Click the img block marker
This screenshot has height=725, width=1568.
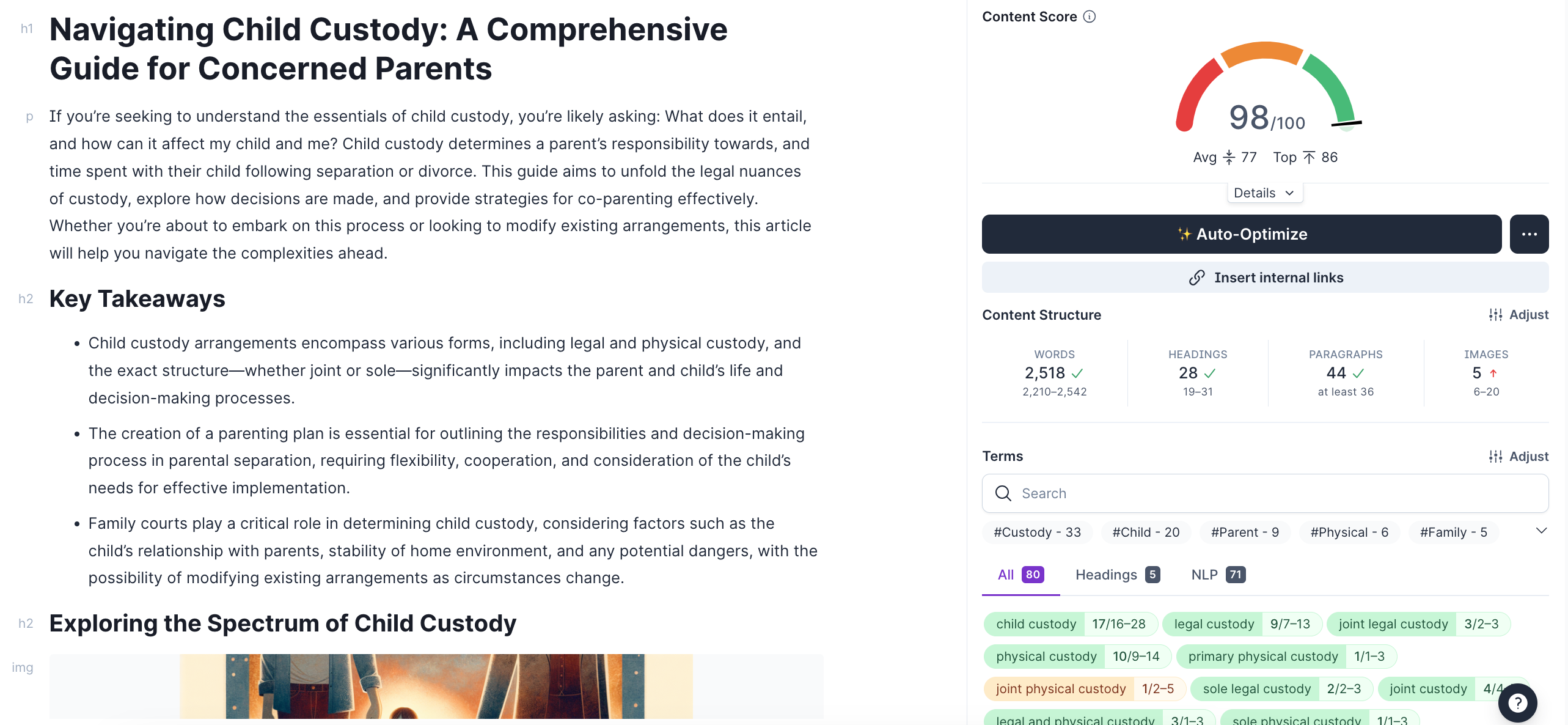[x=23, y=668]
